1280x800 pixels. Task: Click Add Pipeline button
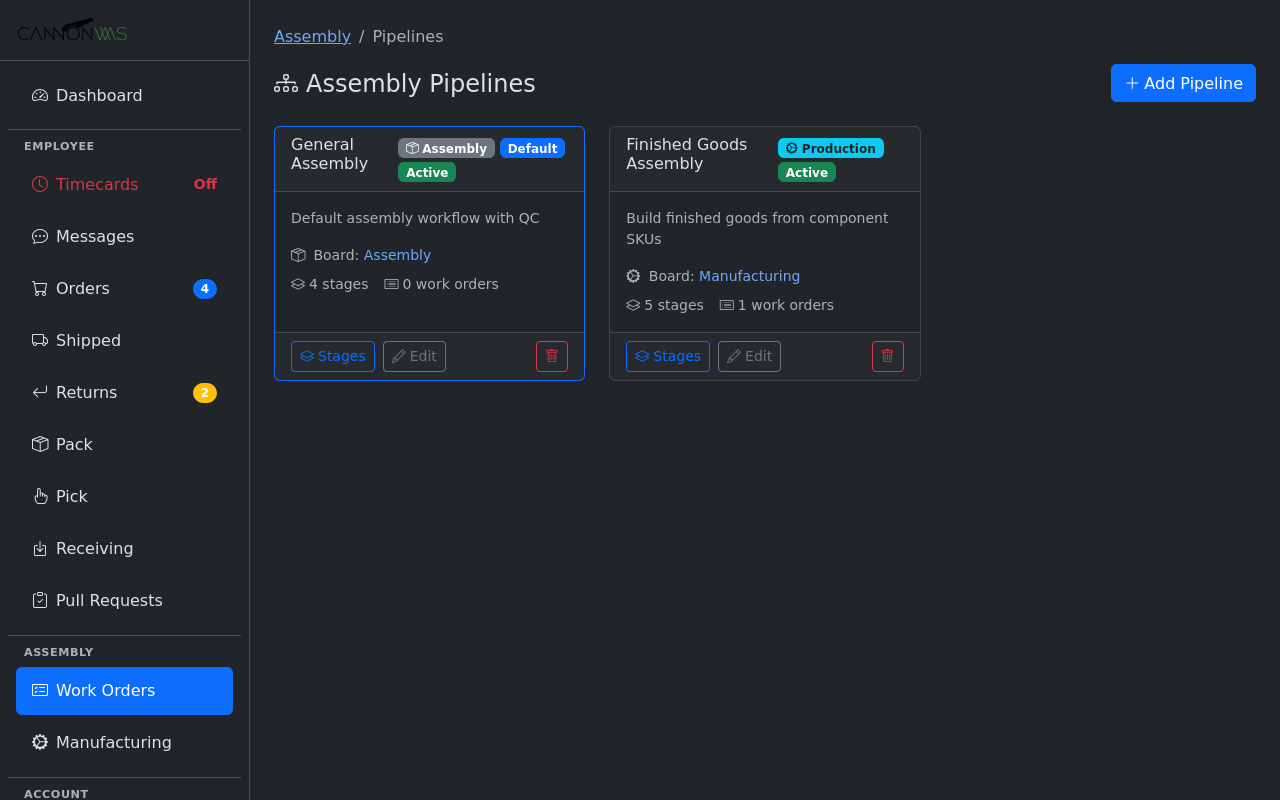coord(1183,83)
